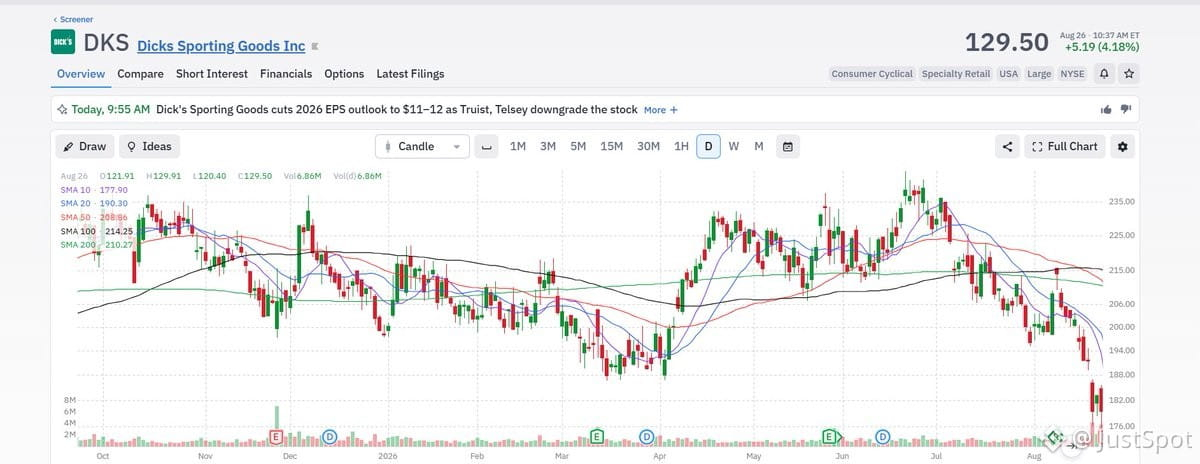Click the D dividend marker in June

click(883, 436)
